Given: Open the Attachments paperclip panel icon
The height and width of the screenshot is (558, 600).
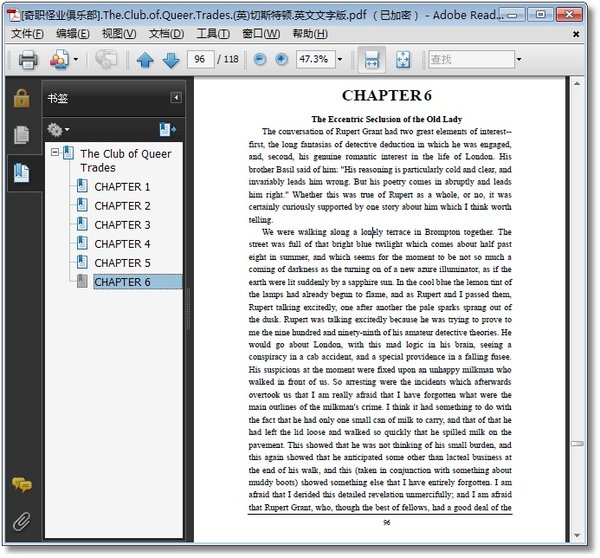Looking at the screenshot, I should (x=21, y=521).
